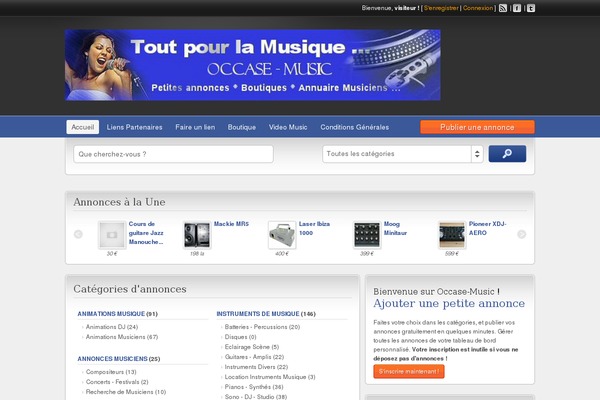Click the Cours de guitare Jazz Manouche title
Screen dimensions: 600x400
click(x=146, y=233)
